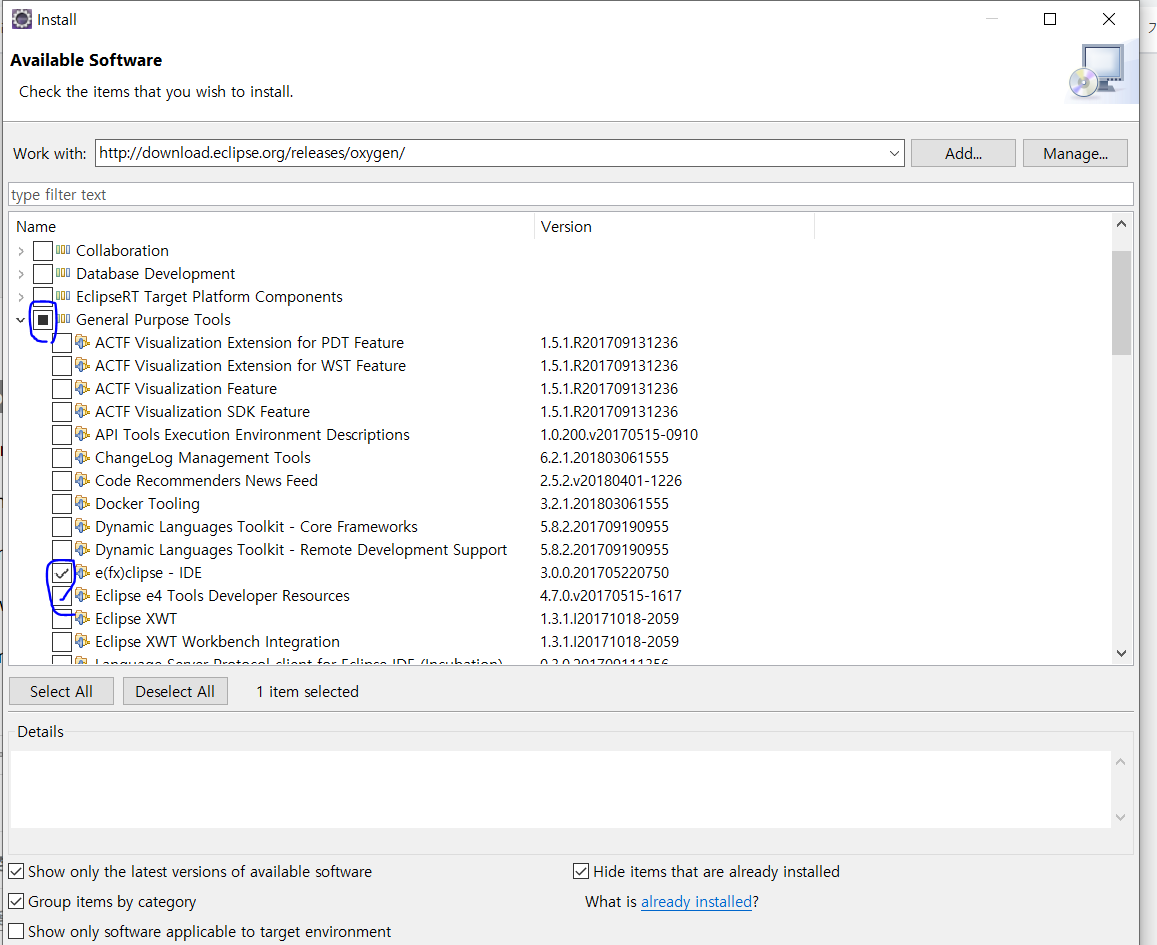Click the type filter text field

pos(570,195)
